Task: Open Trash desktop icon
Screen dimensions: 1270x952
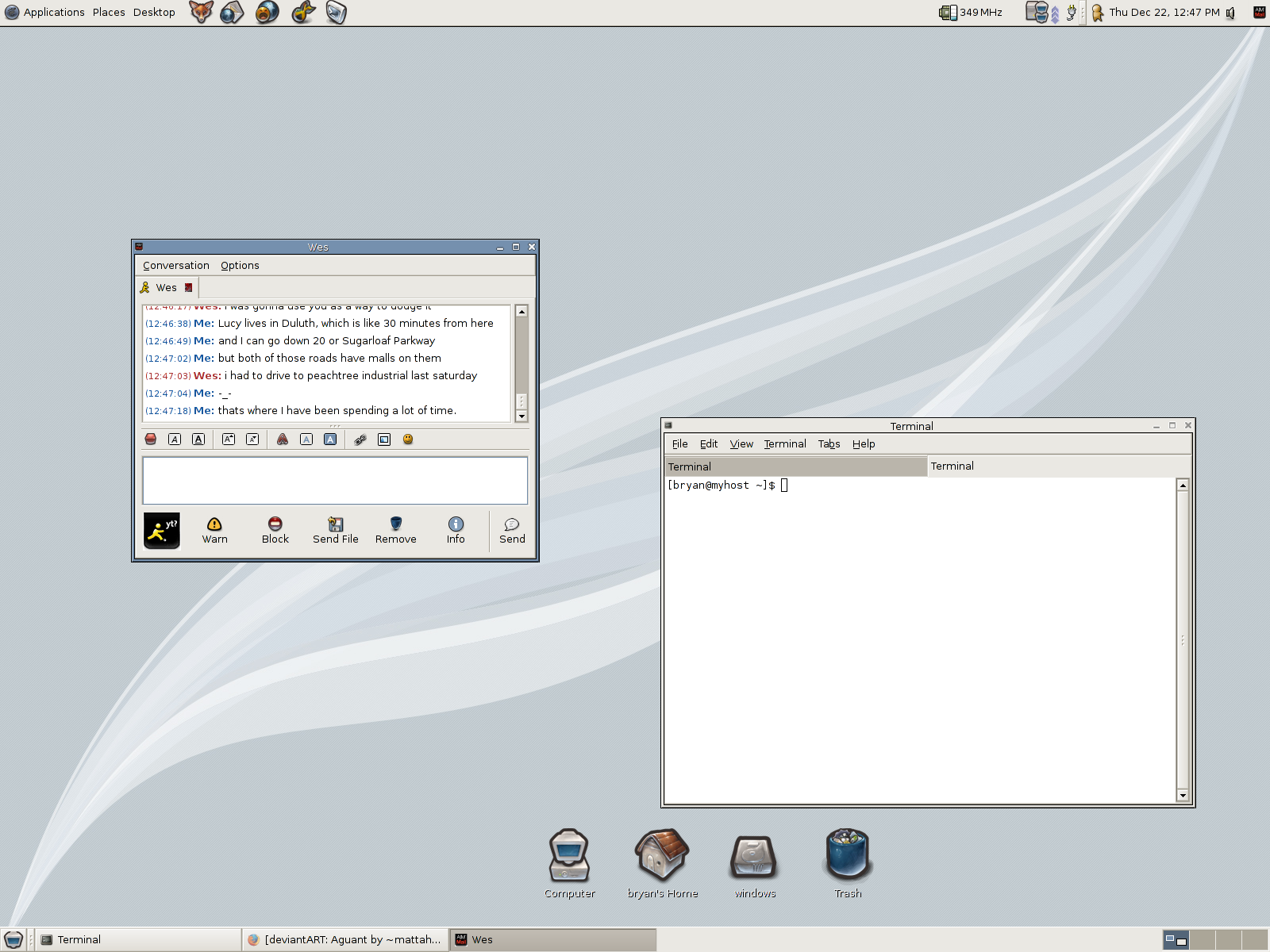Action: click(x=848, y=864)
